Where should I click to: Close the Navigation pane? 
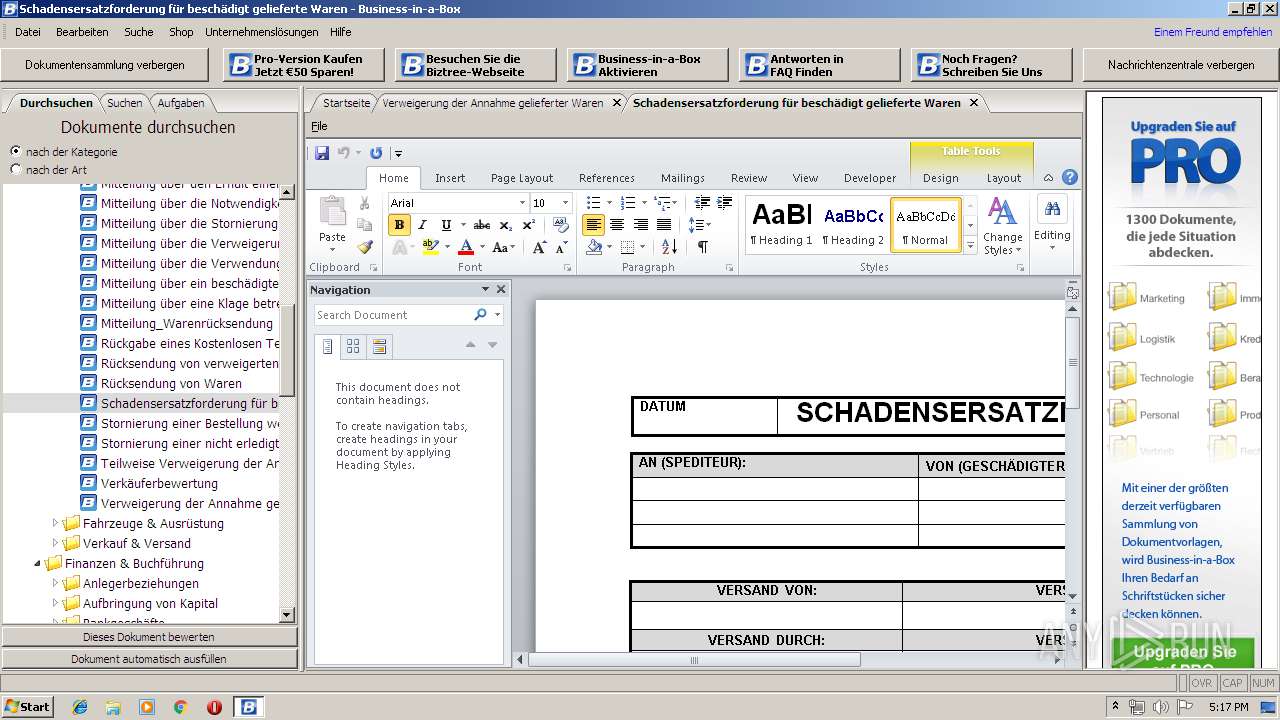[x=501, y=289]
